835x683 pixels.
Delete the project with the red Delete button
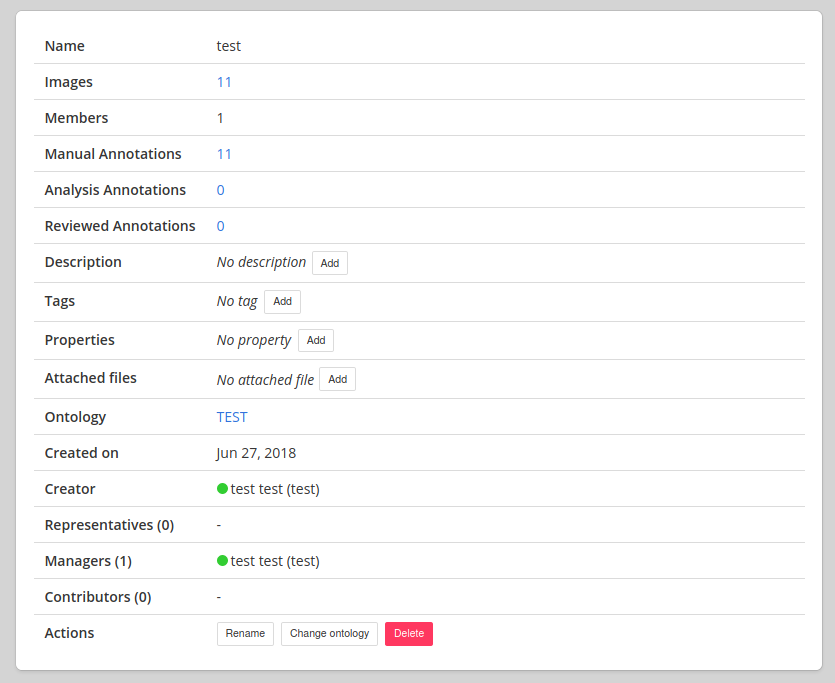tap(408, 633)
